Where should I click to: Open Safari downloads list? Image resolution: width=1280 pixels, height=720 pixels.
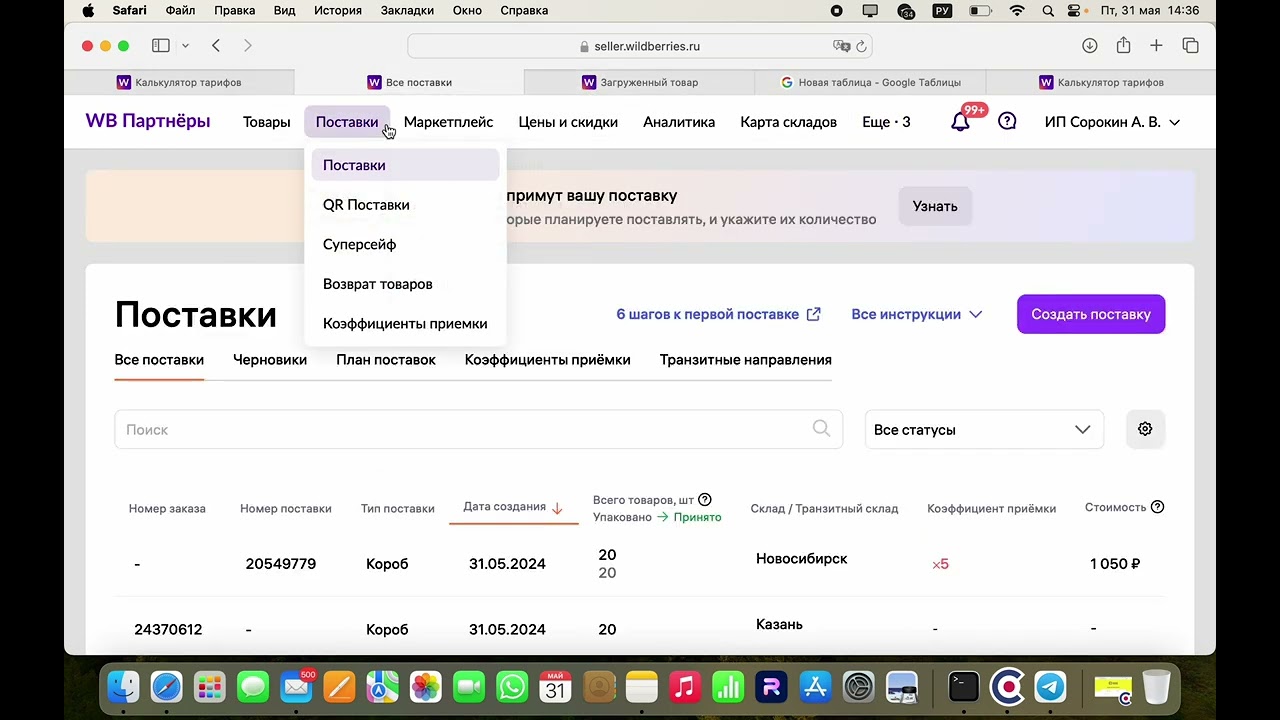coord(1090,46)
